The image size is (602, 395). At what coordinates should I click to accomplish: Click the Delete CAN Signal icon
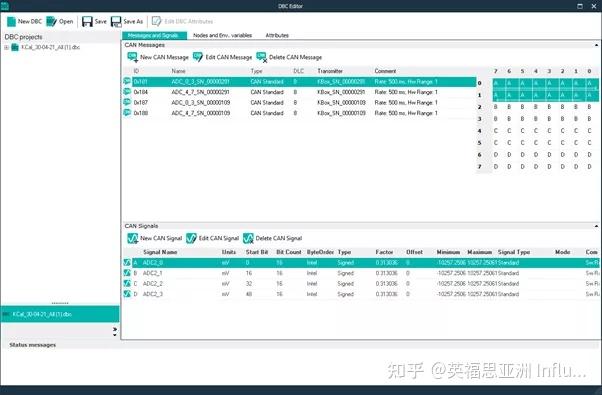click(248, 238)
